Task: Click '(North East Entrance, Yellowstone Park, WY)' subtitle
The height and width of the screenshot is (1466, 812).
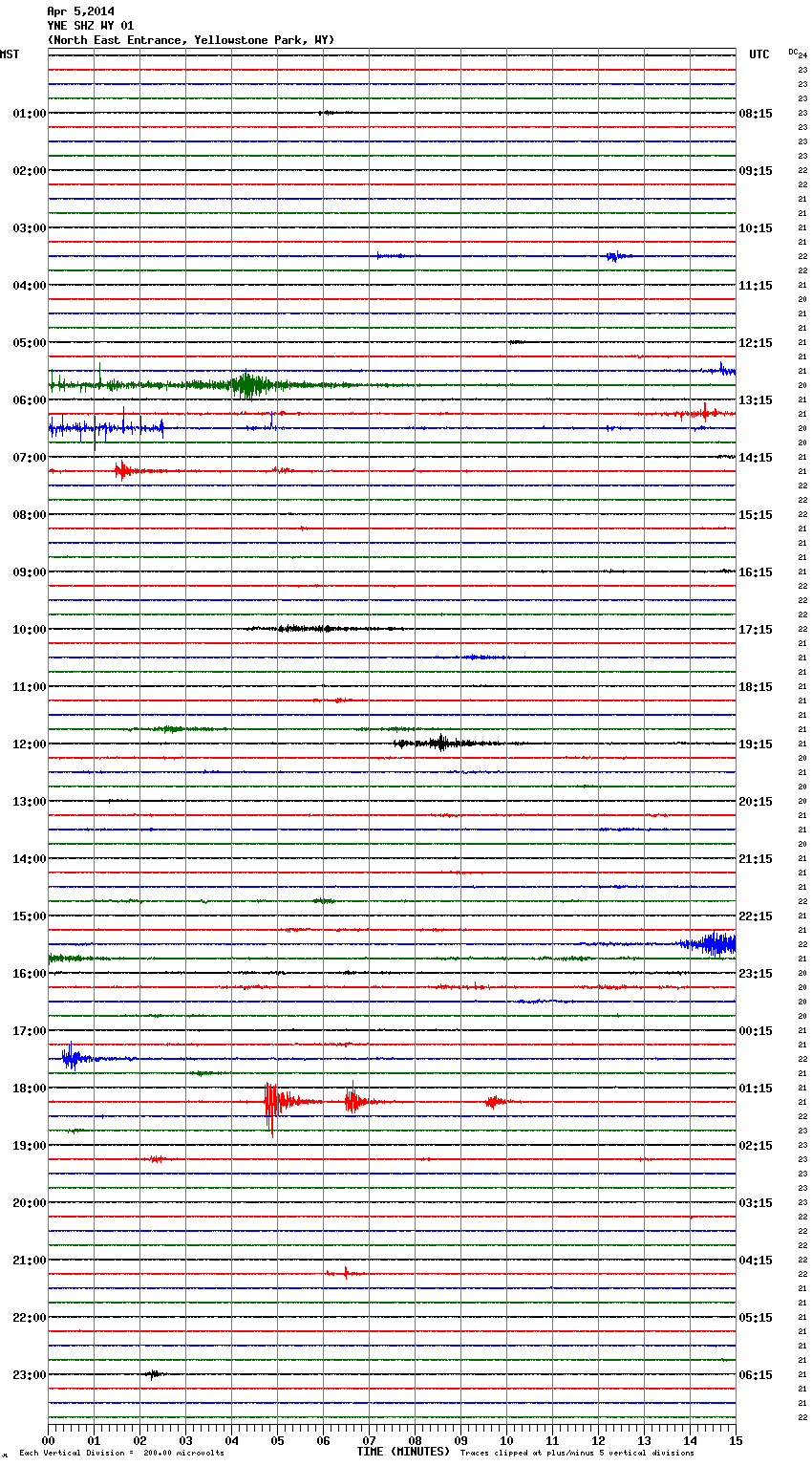Action: click(x=191, y=40)
